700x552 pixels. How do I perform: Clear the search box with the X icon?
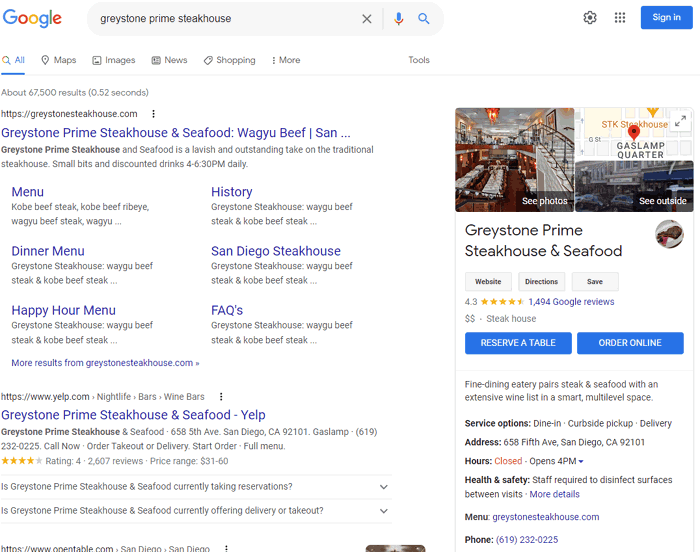click(367, 19)
